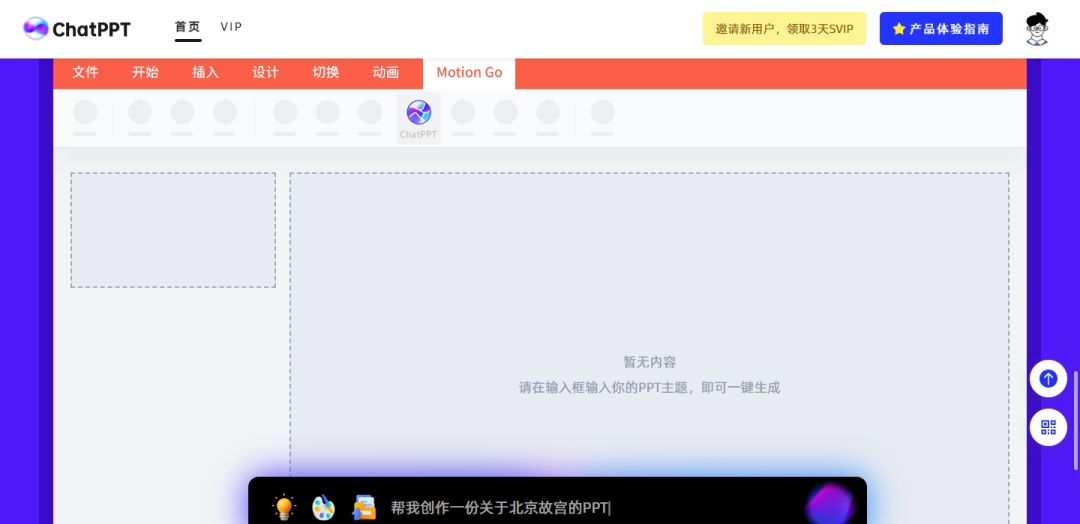Select the empty slide thumbnail placeholder
This screenshot has width=1080, height=524.
173,230
